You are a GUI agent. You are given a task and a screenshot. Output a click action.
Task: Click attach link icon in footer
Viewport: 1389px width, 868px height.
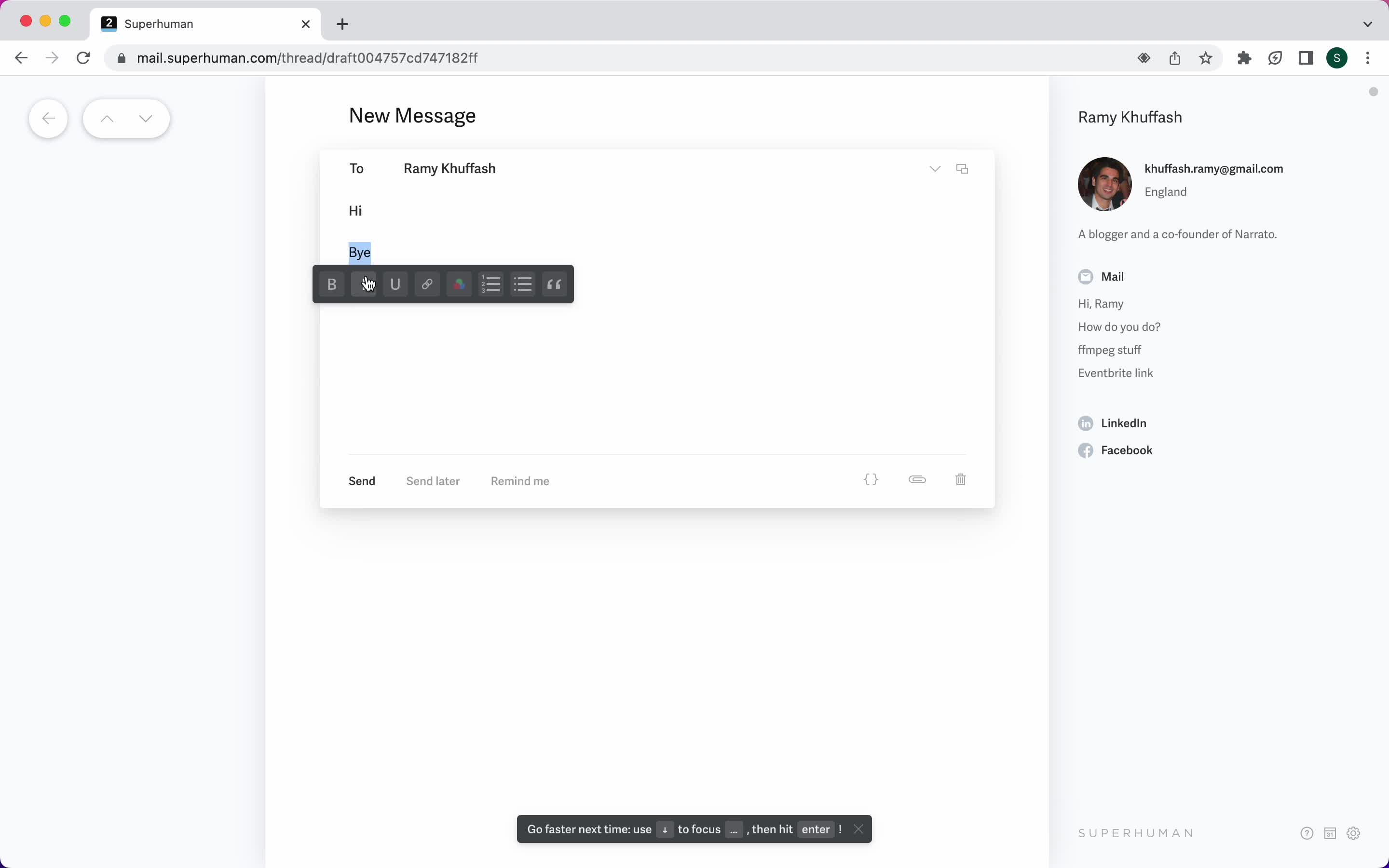tap(916, 479)
